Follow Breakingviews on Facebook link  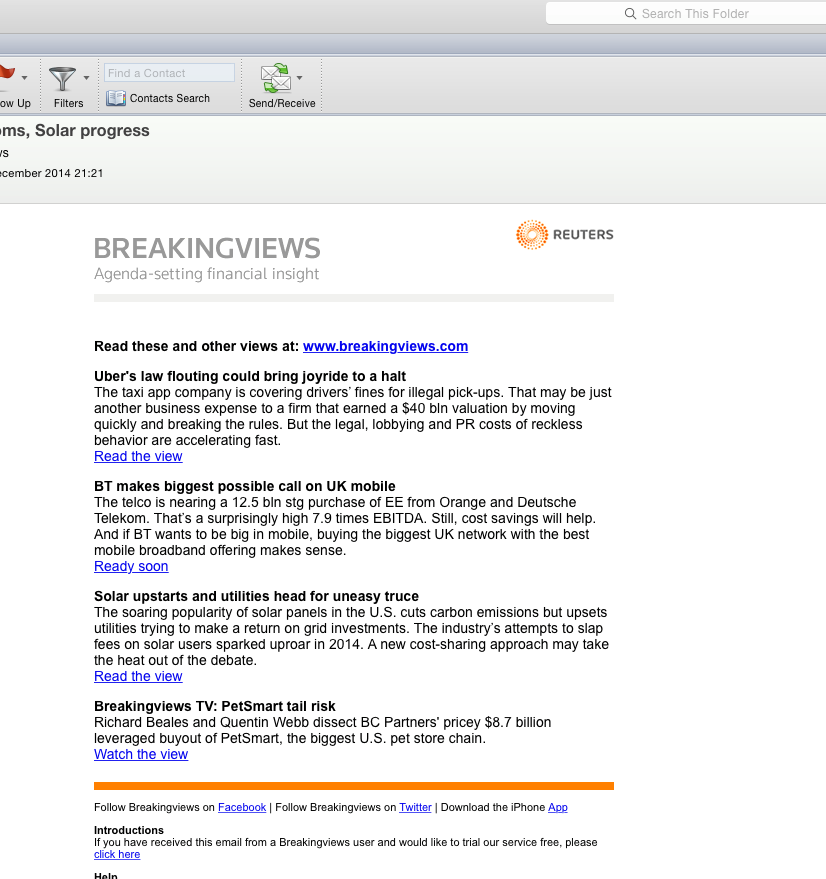(242, 807)
